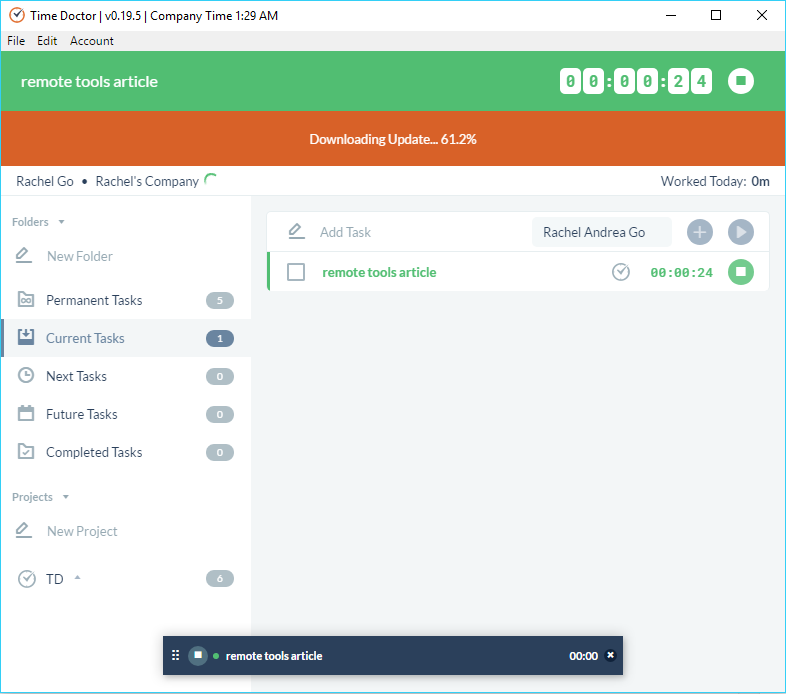Minimize the Time Doctor window

[670, 16]
